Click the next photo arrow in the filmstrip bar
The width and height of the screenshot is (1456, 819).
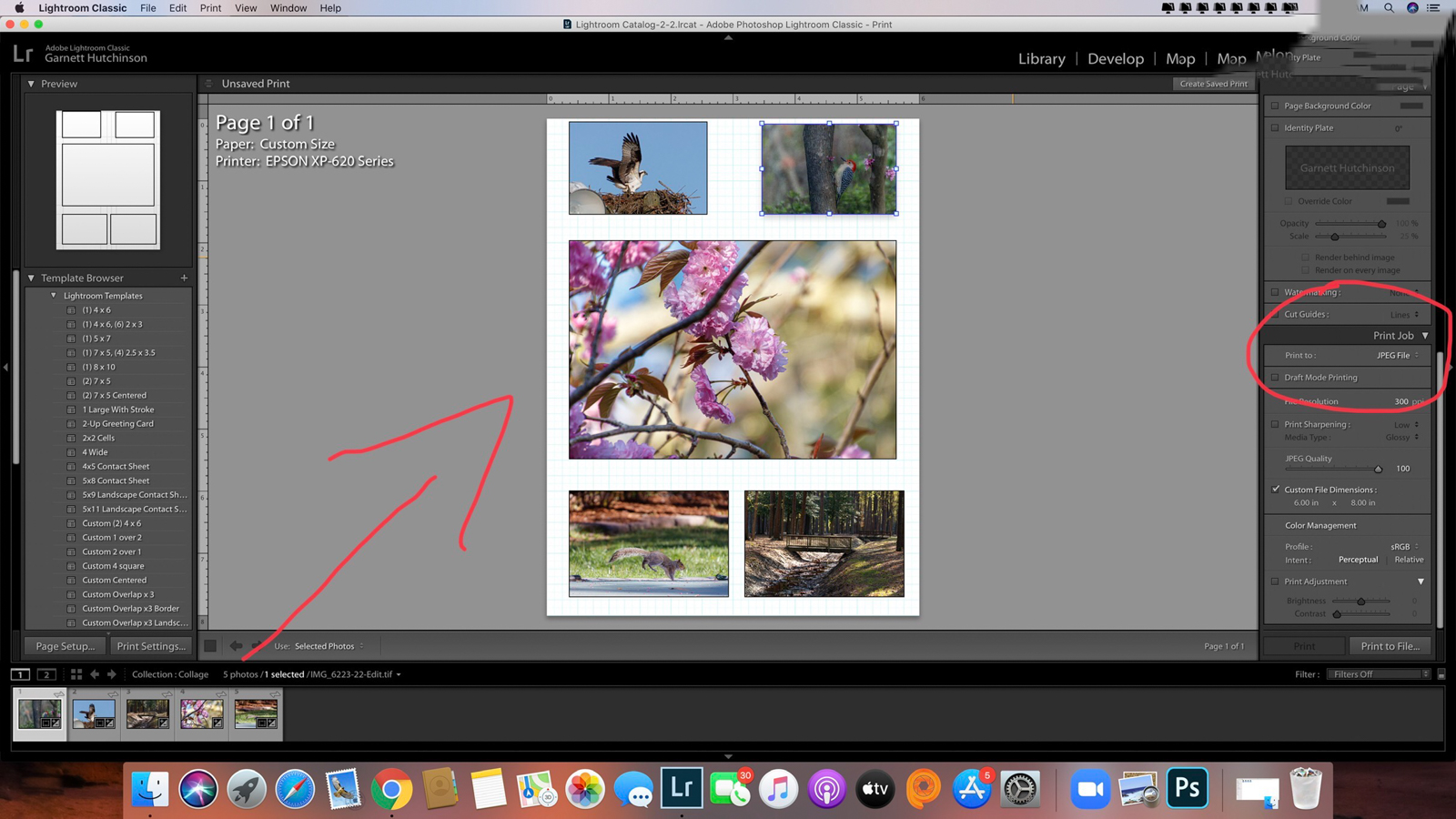click(111, 674)
